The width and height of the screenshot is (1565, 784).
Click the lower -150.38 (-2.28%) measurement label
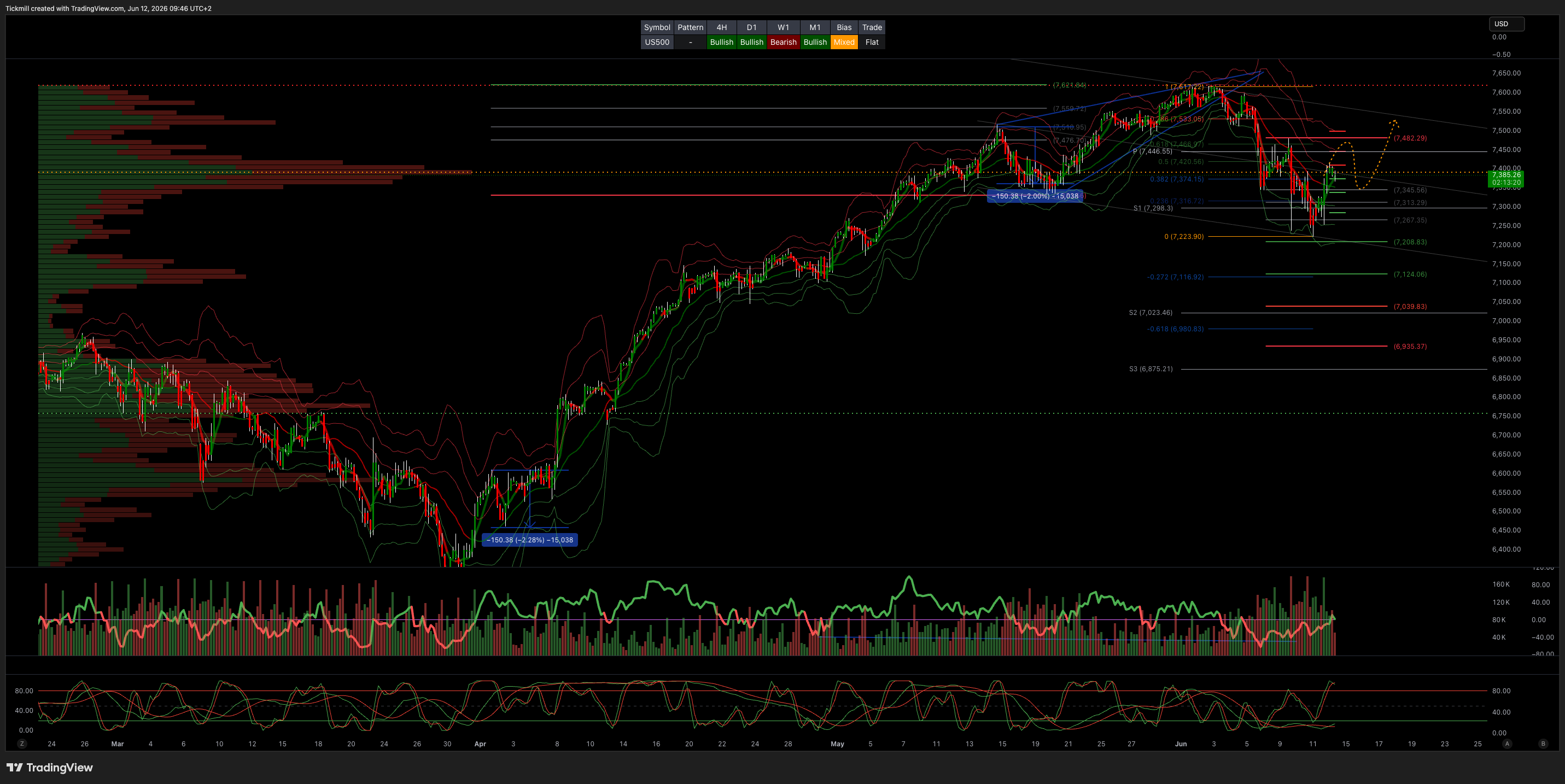pos(530,540)
